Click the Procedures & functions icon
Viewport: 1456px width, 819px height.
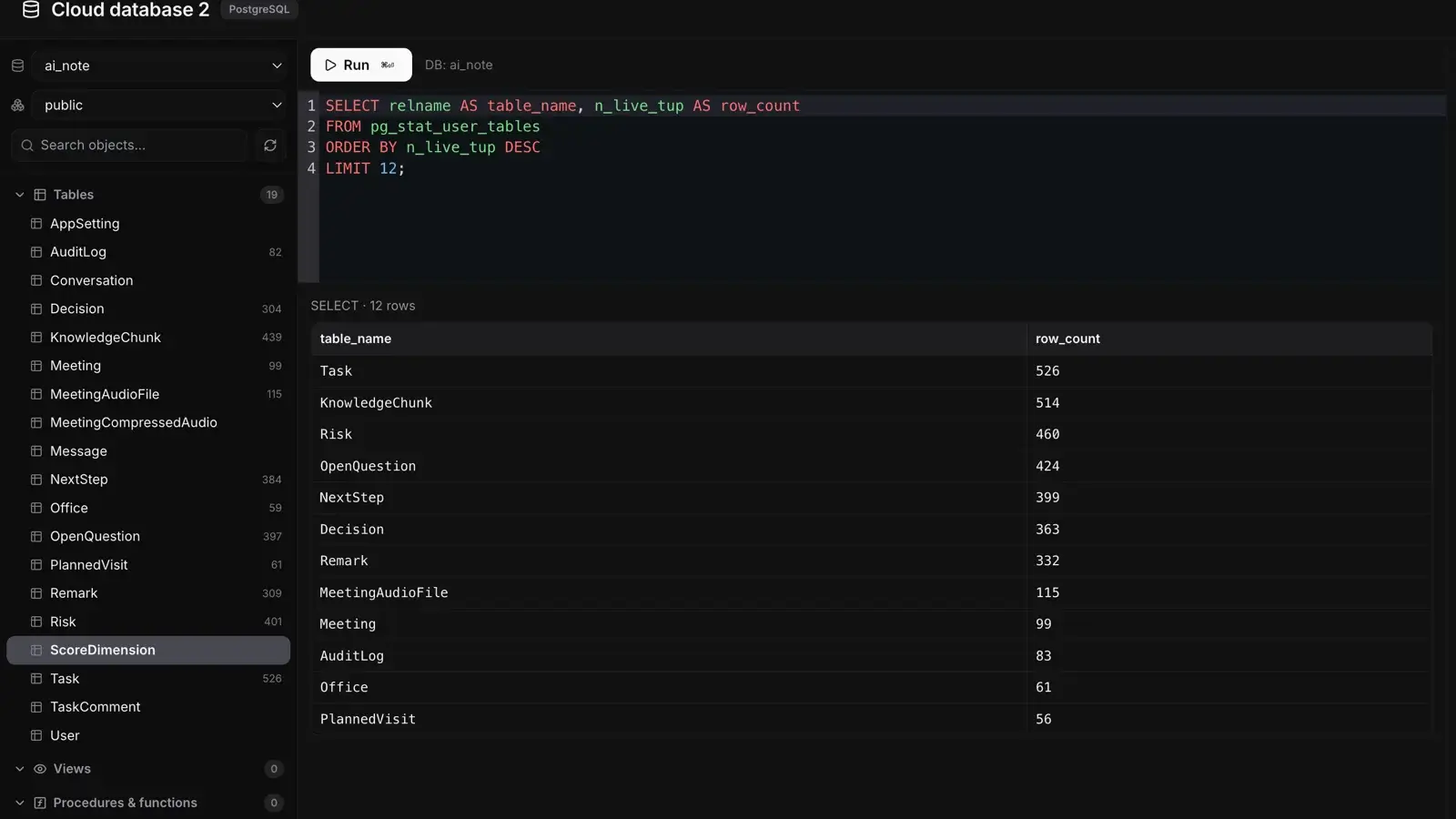pos(40,803)
